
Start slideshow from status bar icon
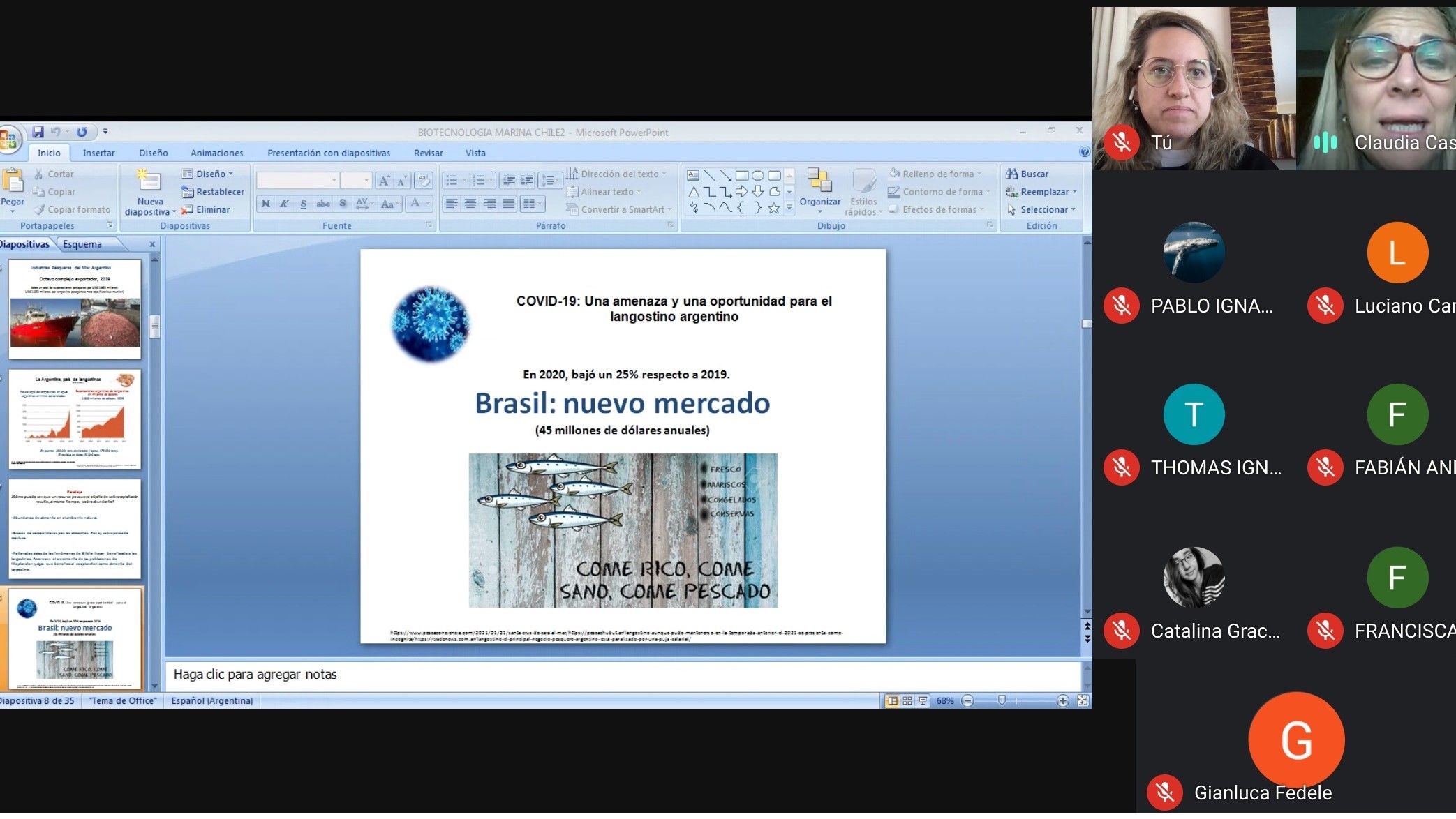(923, 701)
